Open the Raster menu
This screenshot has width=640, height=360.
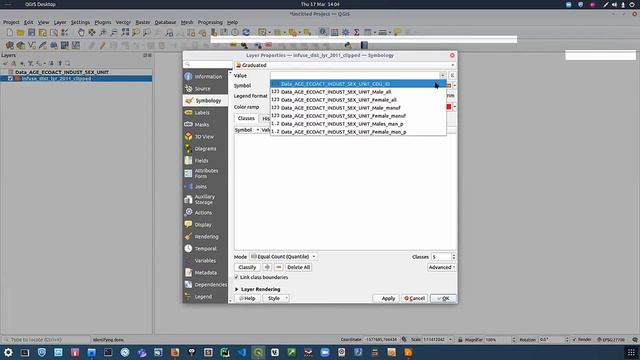click(x=143, y=22)
